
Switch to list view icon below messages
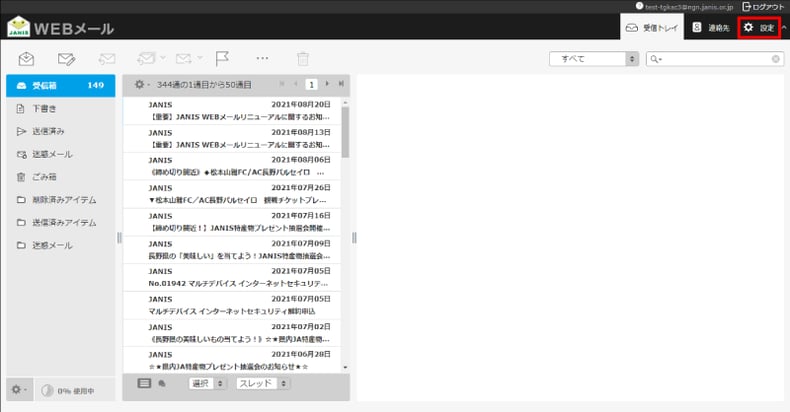[x=144, y=383]
